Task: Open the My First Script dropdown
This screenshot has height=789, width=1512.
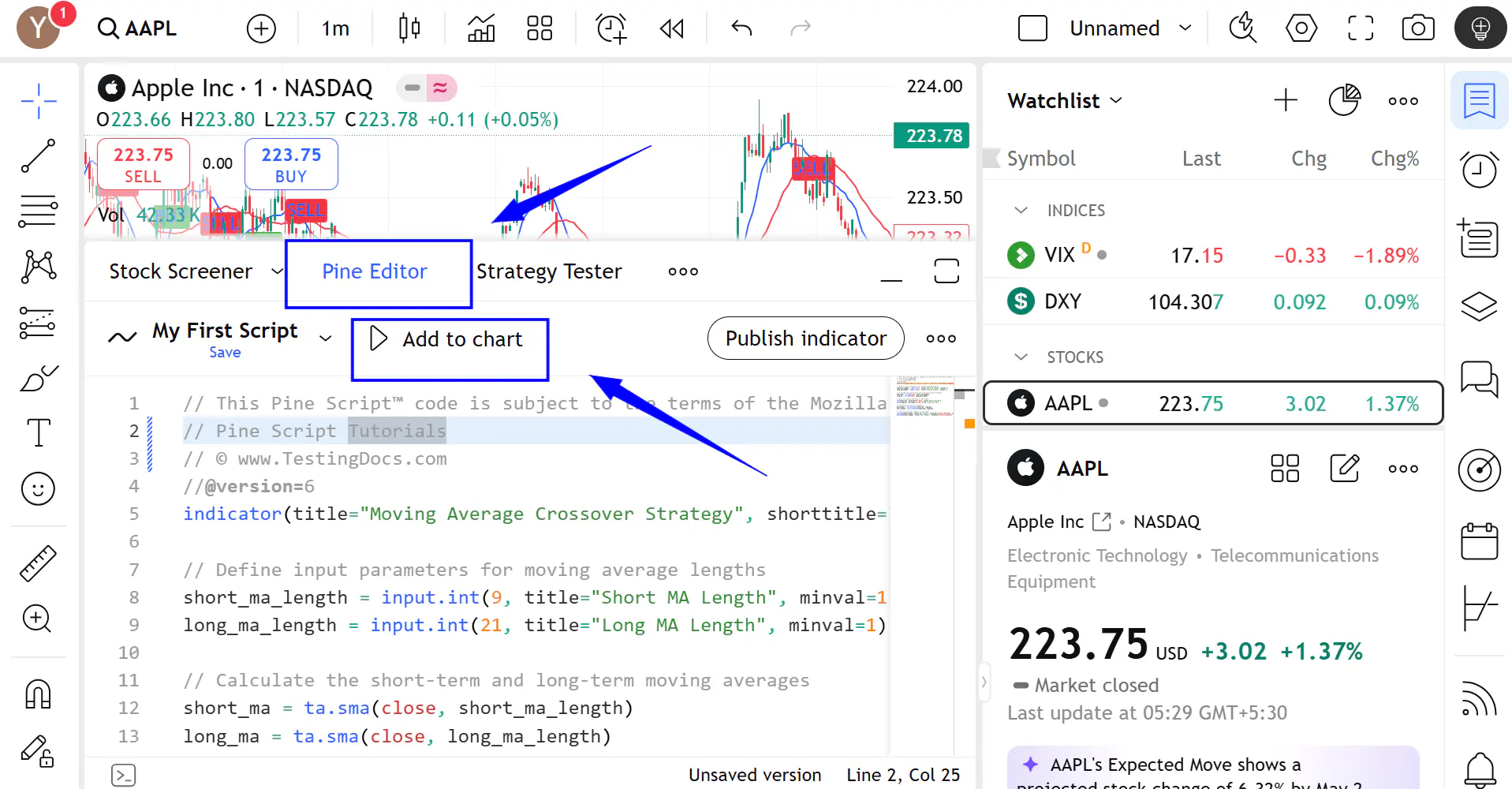Action: [x=325, y=338]
